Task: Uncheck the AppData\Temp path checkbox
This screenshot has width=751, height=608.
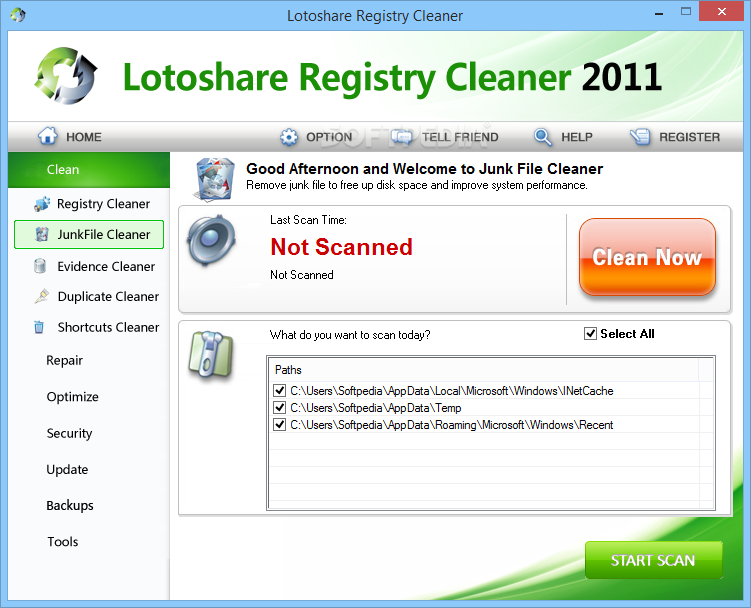Action: point(279,408)
